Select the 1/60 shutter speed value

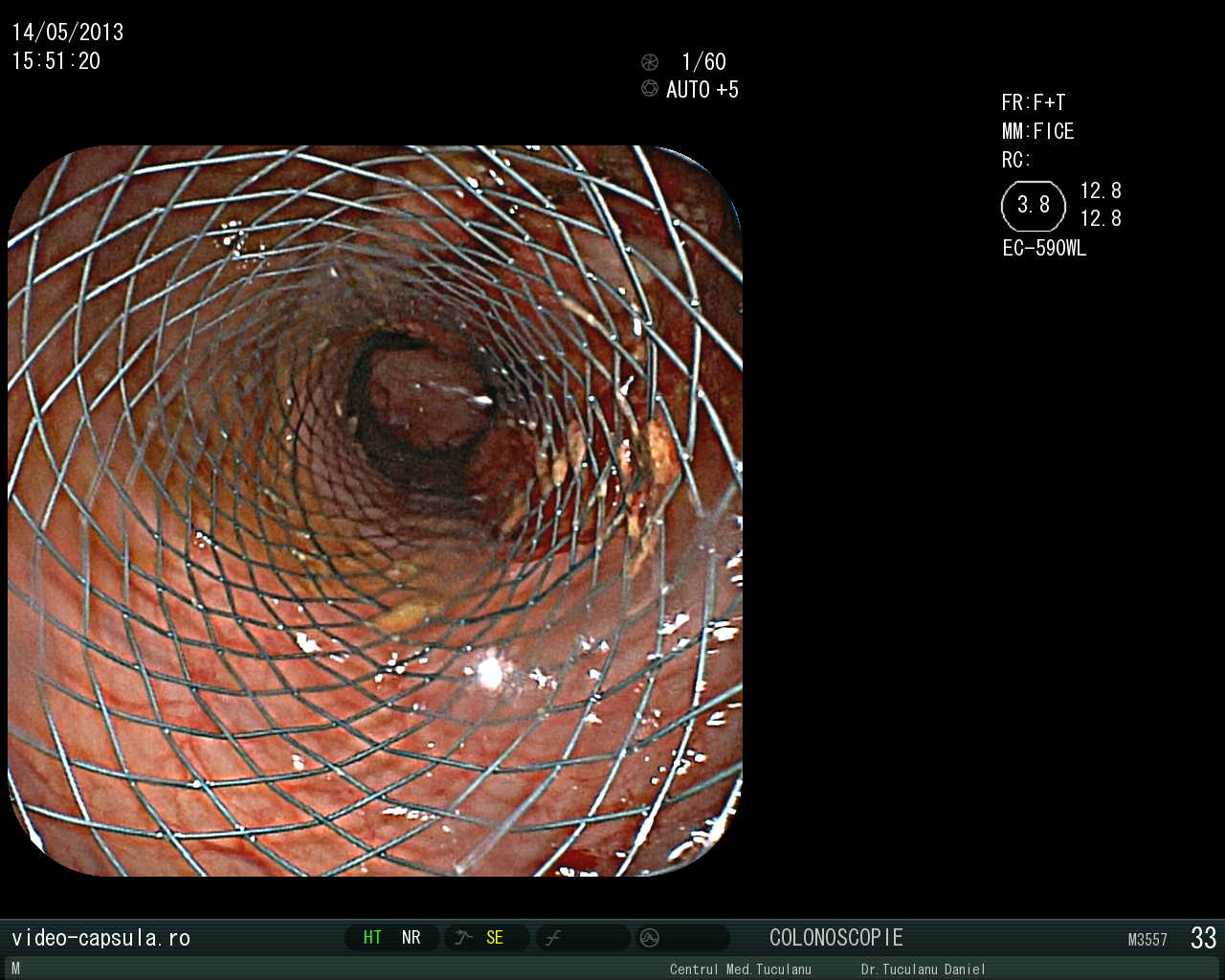(703, 62)
